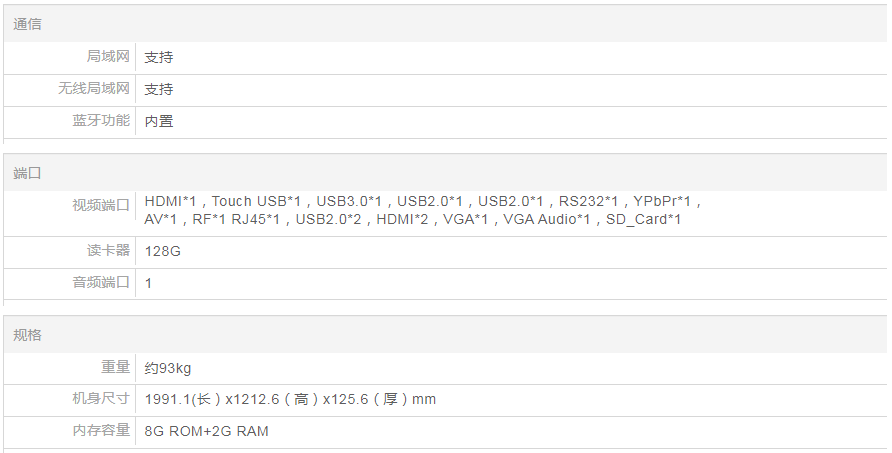Click the 内存容量 row label
The height and width of the screenshot is (453, 892).
[101, 430]
